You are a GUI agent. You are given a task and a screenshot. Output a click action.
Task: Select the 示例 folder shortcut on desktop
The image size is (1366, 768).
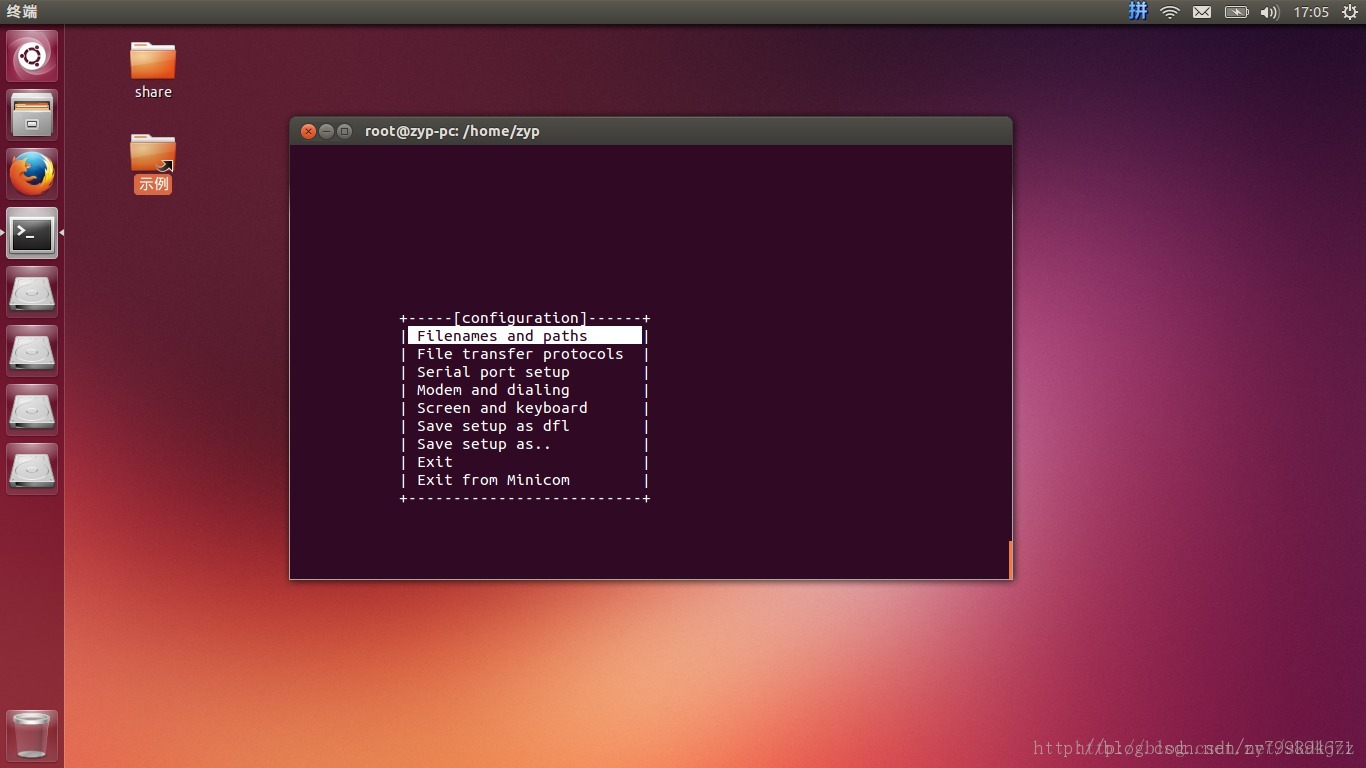(153, 163)
